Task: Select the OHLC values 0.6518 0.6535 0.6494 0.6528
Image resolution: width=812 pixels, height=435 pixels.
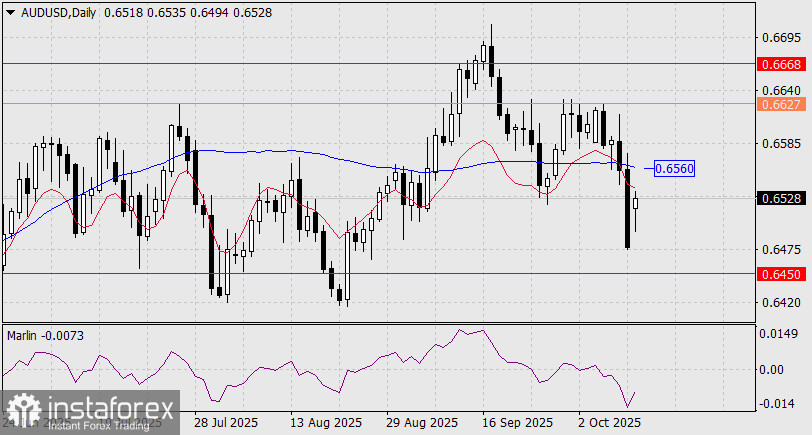Action: pos(188,13)
